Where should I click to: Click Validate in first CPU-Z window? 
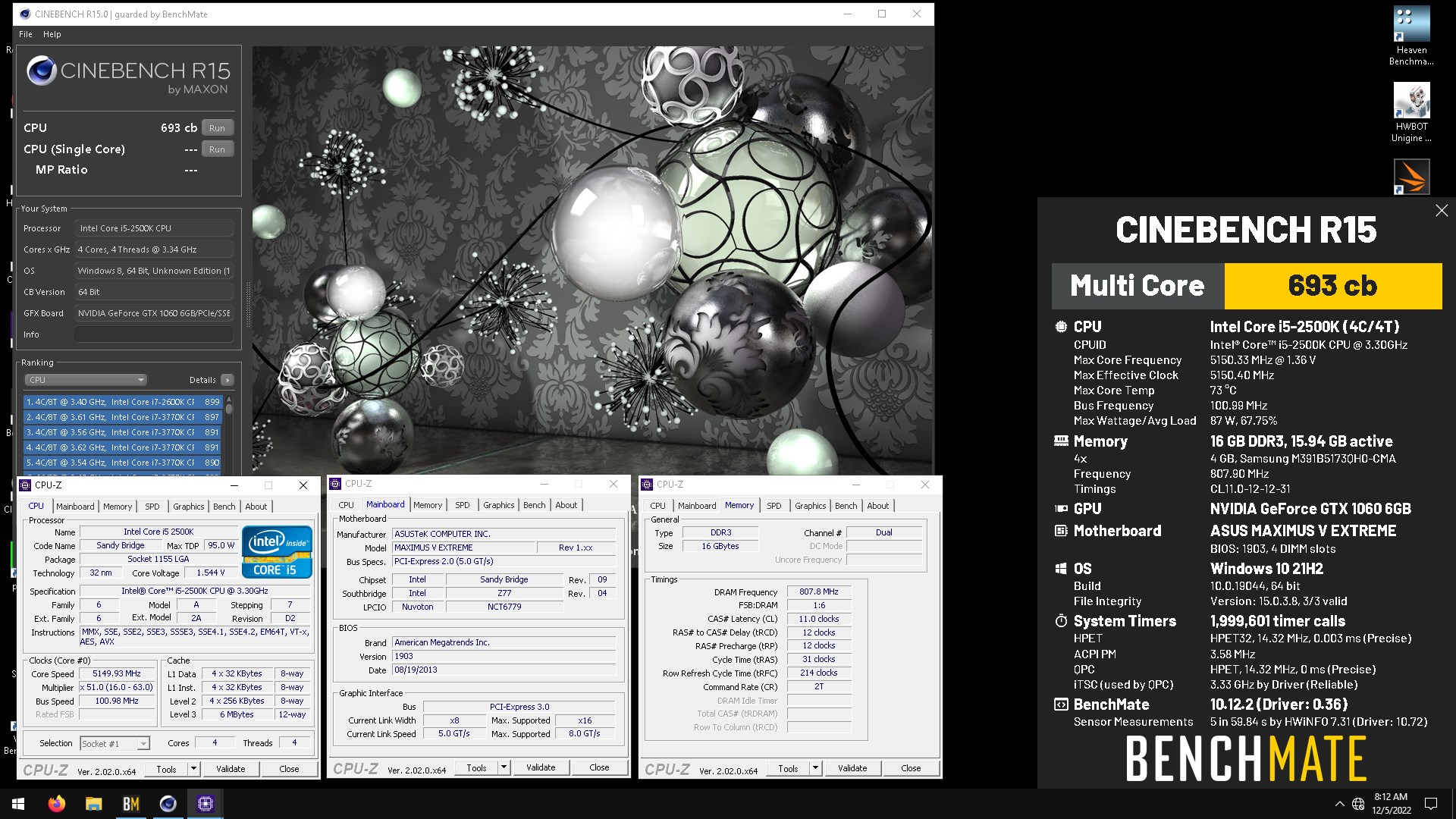pos(231,769)
